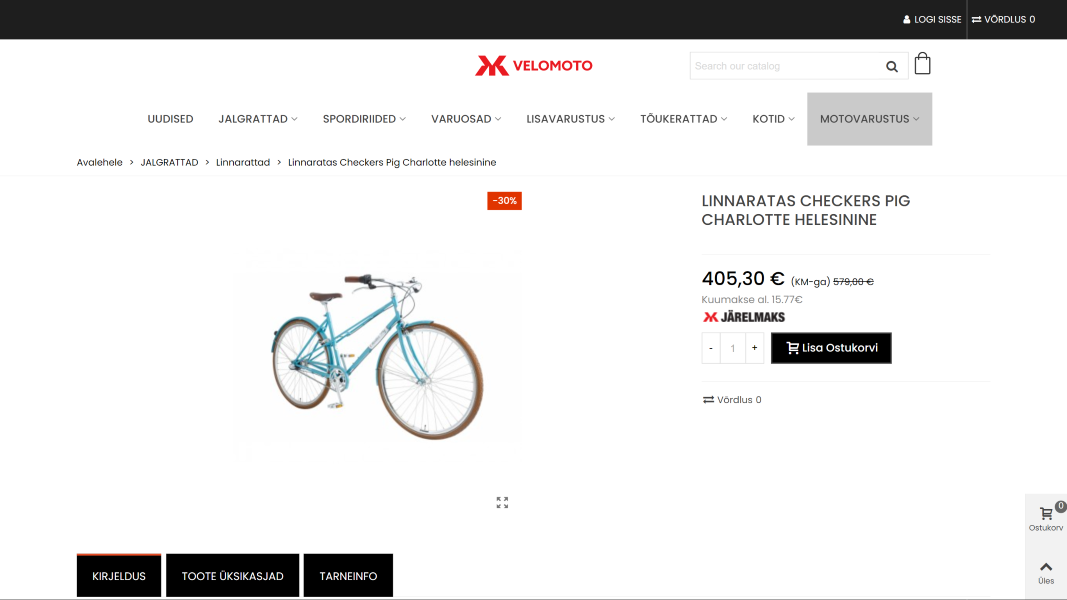
Task: Expand the Varuosad dropdown menu
Action: point(466,119)
